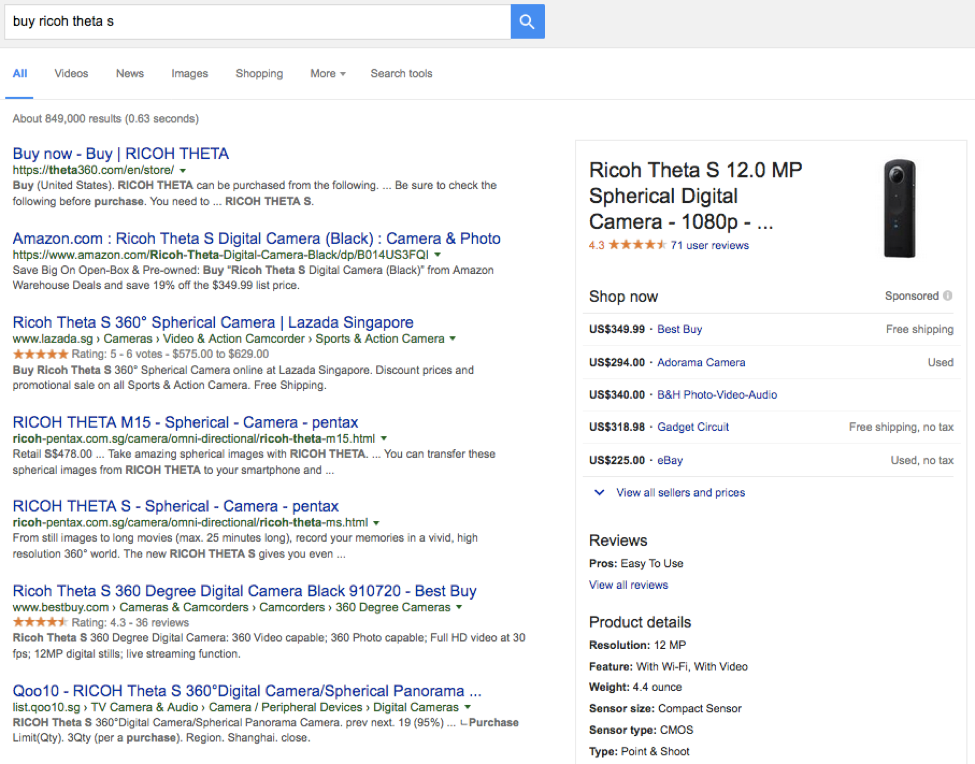Image resolution: width=975 pixels, height=764 pixels.
Task: Click the Sponsored info icon
Action: [947, 296]
